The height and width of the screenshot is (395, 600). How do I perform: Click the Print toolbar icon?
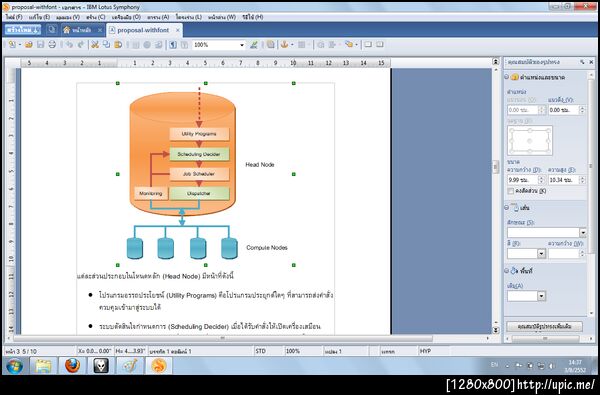pyautogui.click(x=52, y=45)
